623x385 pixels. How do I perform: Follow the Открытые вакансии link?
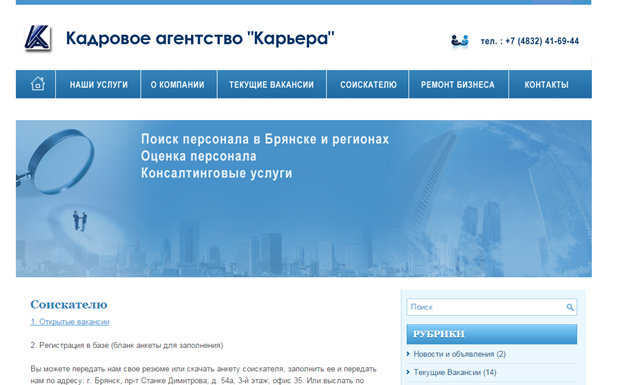[70, 322]
